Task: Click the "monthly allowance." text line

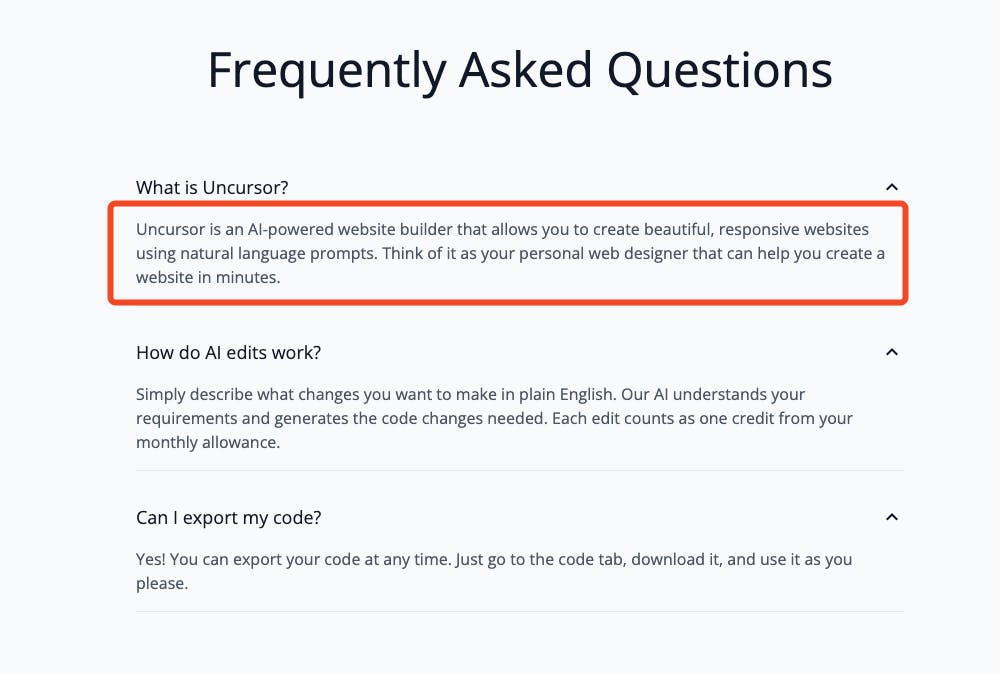Action: [x=208, y=443]
